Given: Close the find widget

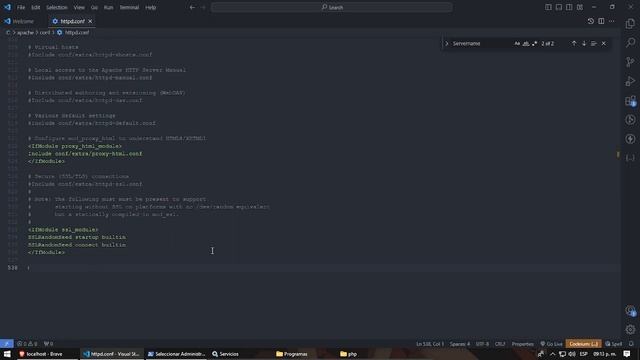Looking at the screenshot, I should click(604, 43).
